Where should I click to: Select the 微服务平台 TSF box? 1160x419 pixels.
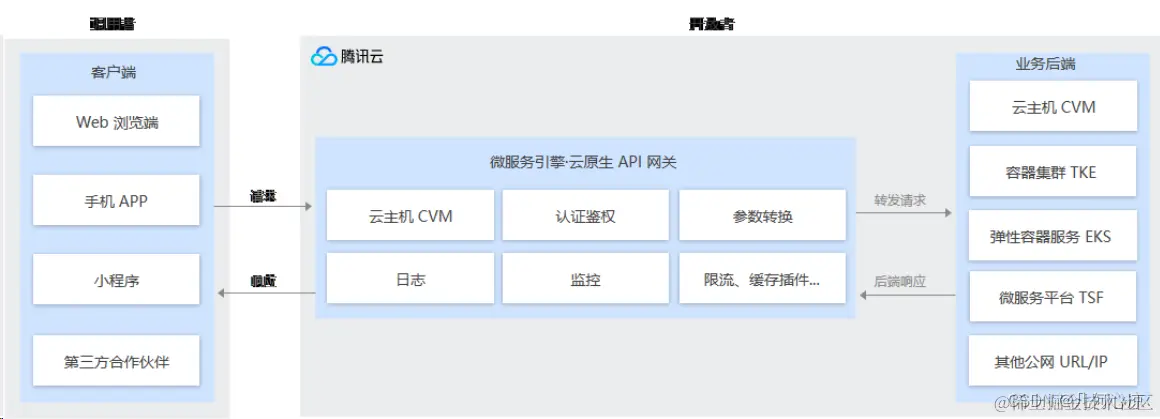click(1053, 296)
